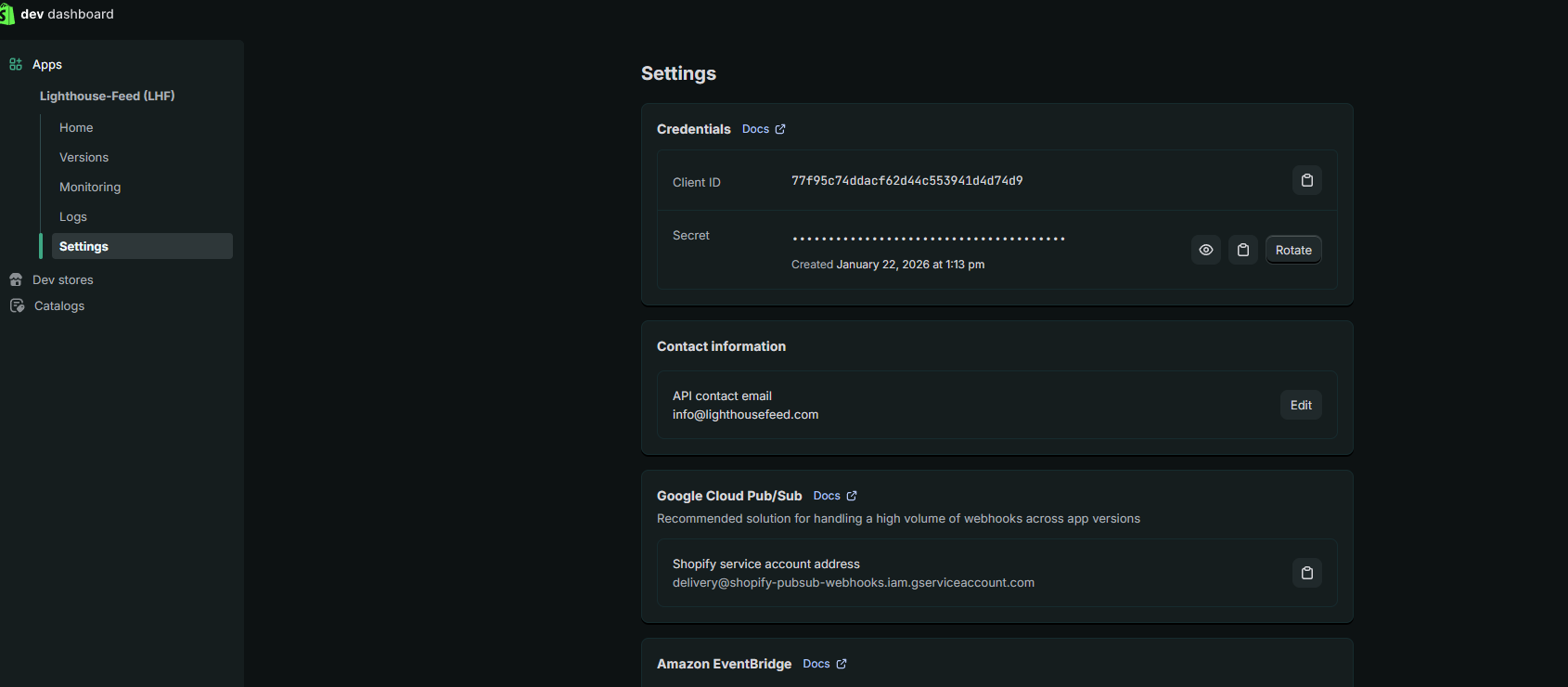Click the Credentials section heading

(x=694, y=129)
